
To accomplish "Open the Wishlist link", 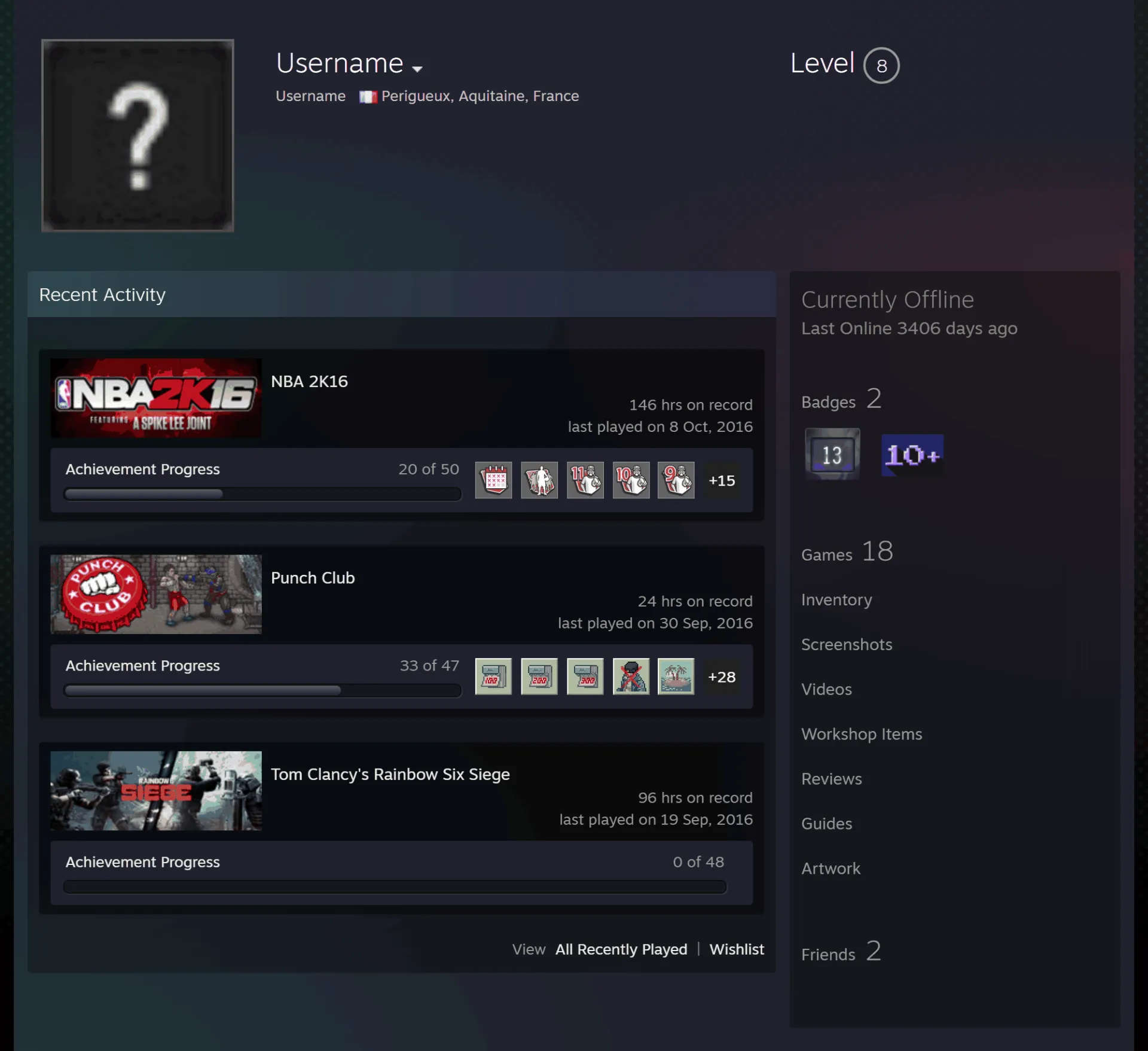I will (x=737, y=949).
